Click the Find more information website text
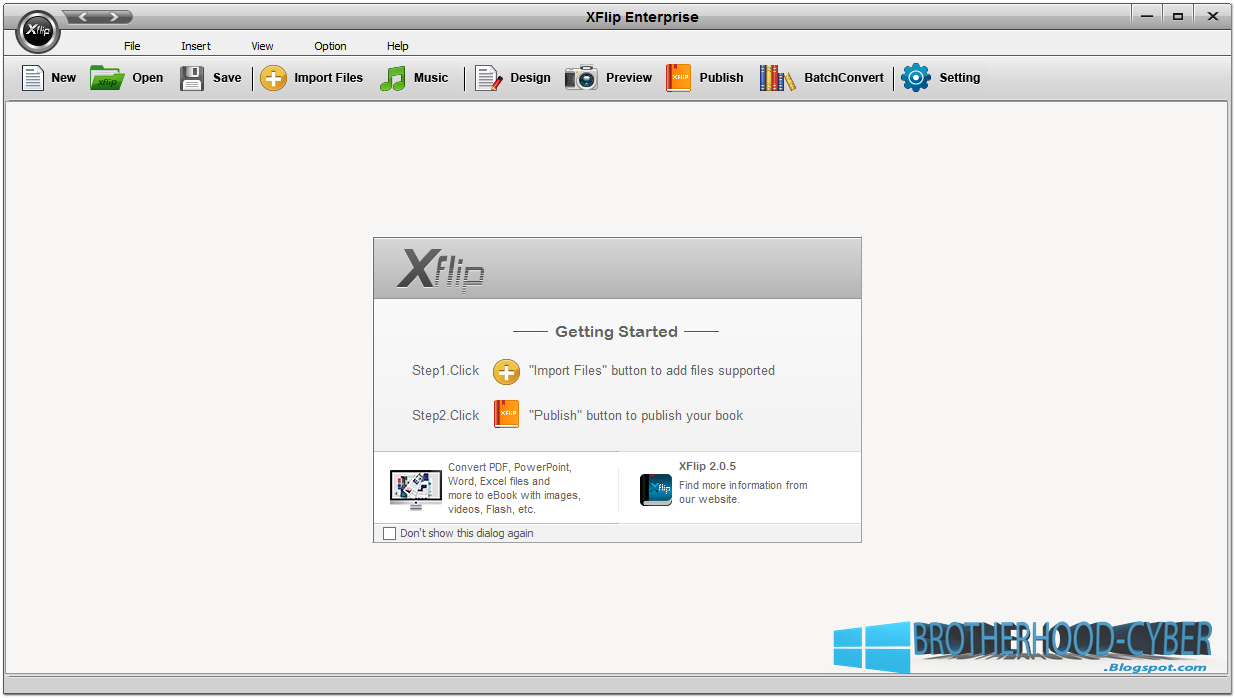The height and width of the screenshot is (698, 1235). 743,492
